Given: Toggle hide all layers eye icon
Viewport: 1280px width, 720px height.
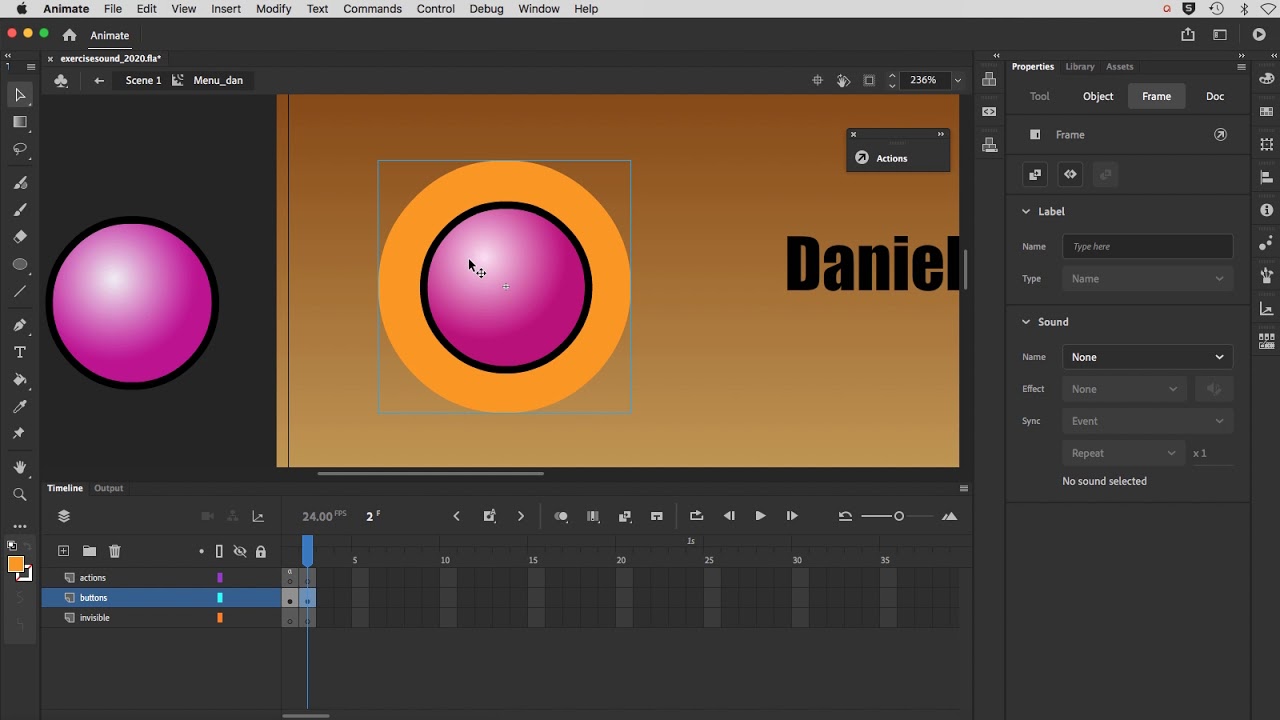Looking at the screenshot, I should pyautogui.click(x=240, y=551).
